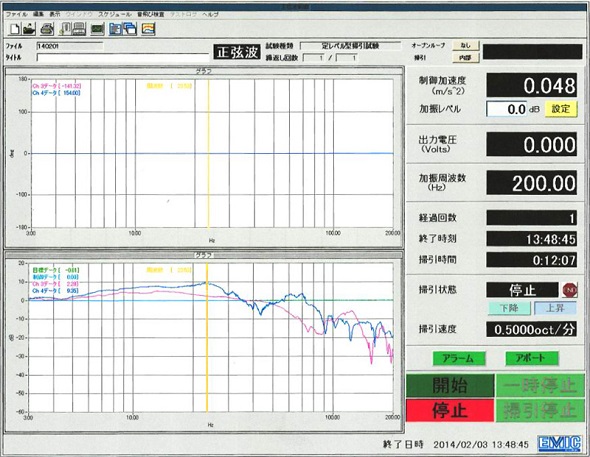Screen dimensions: 590x457
Task: Click the Print toolbar icon
Action: coord(47,29)
